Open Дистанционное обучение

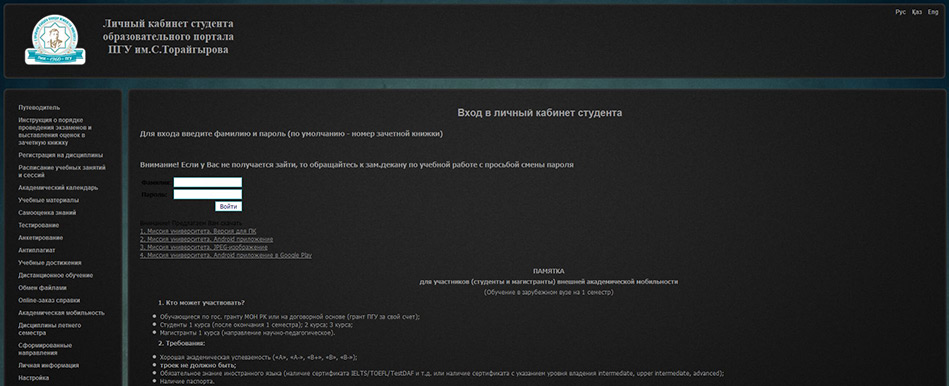56,275
